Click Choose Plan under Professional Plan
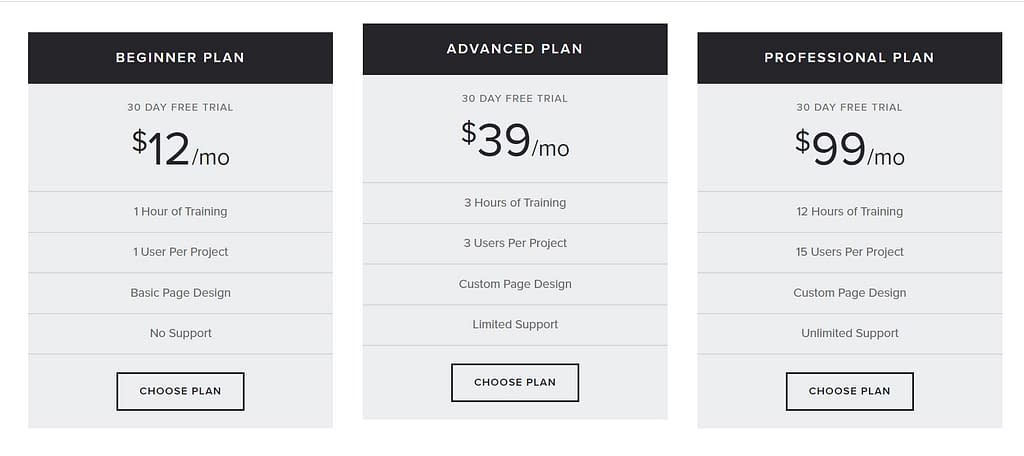 [x=850, y=391]
